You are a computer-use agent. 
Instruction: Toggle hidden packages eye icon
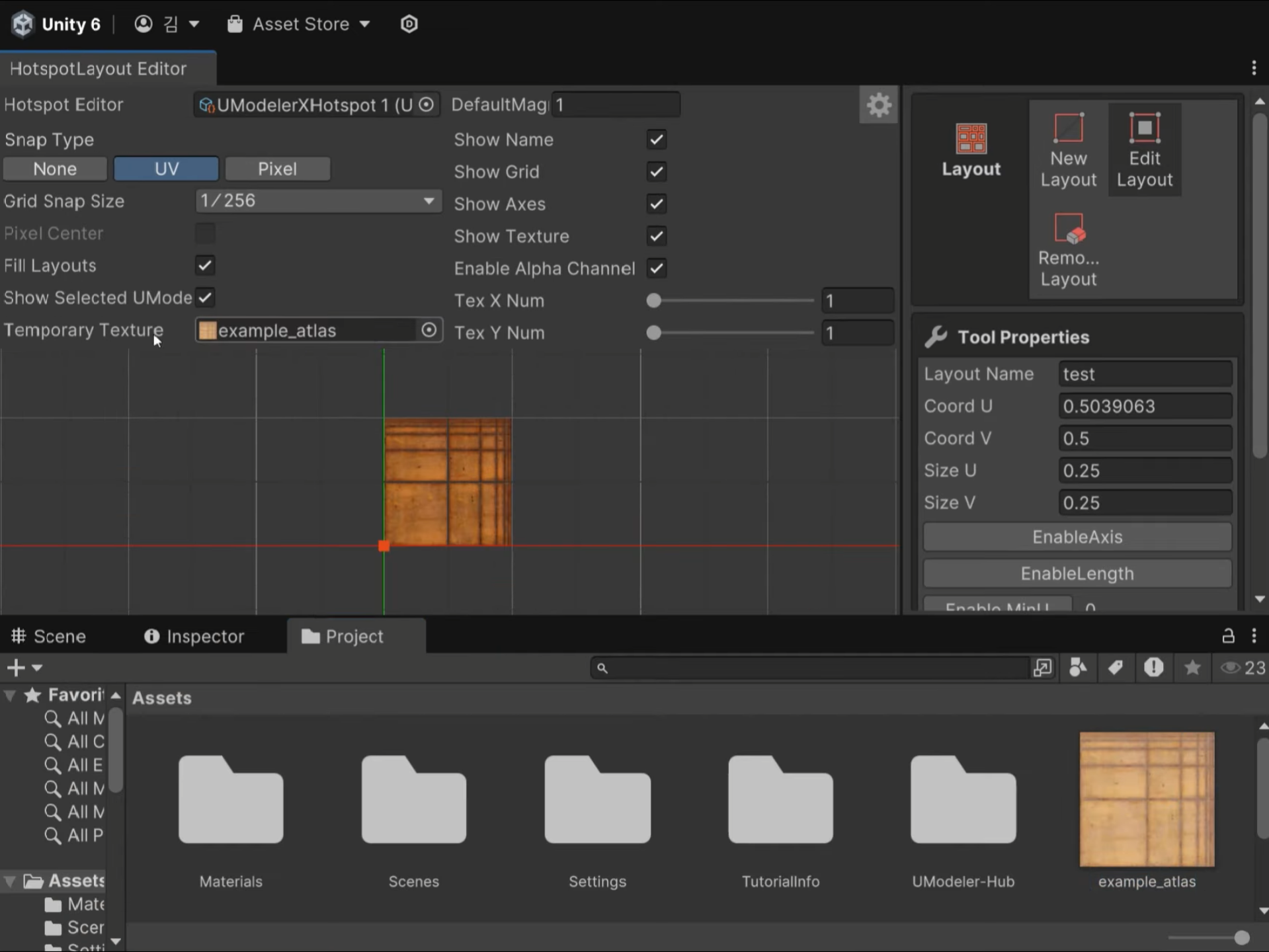[1230, 668]
